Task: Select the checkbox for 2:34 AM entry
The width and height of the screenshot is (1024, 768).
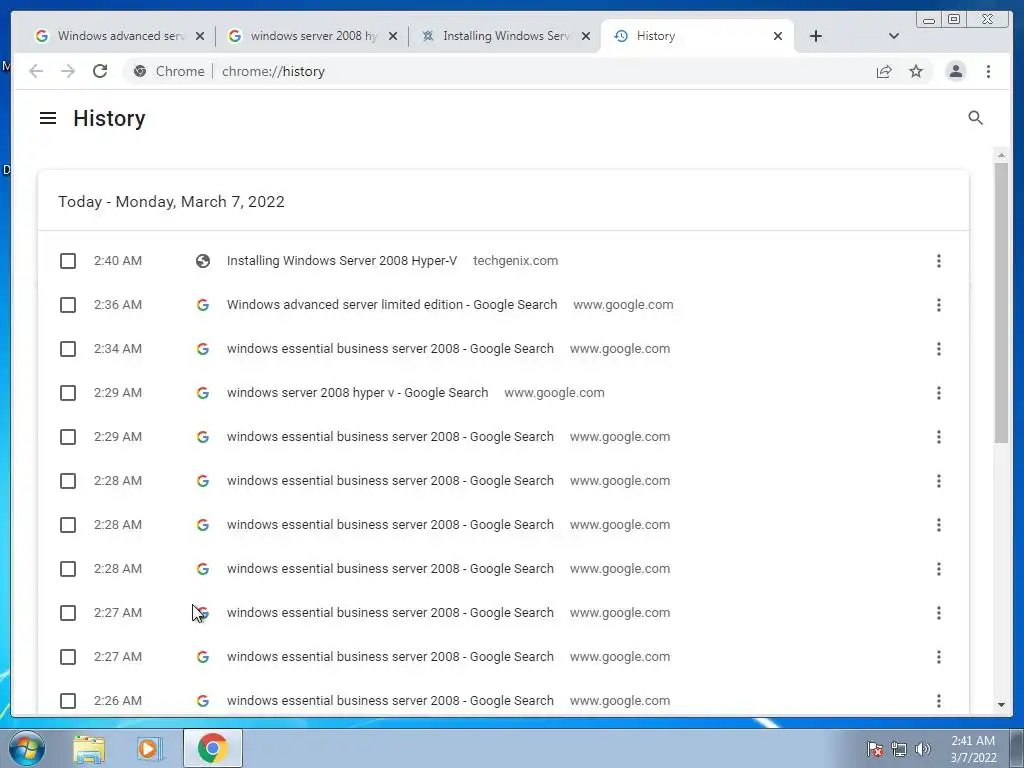Action: point(68,349)
